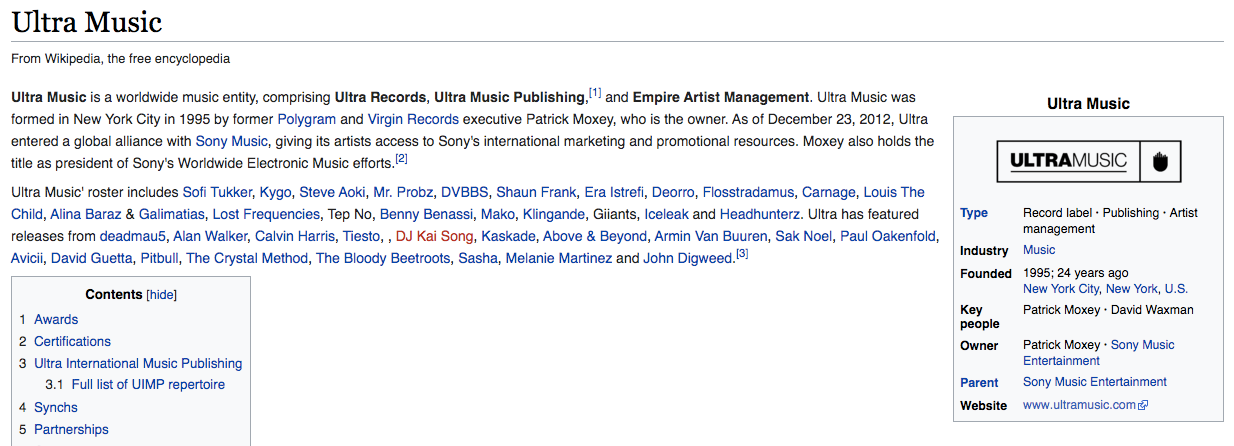
Task: Open the Galimatias link
Action: [172, 214]
